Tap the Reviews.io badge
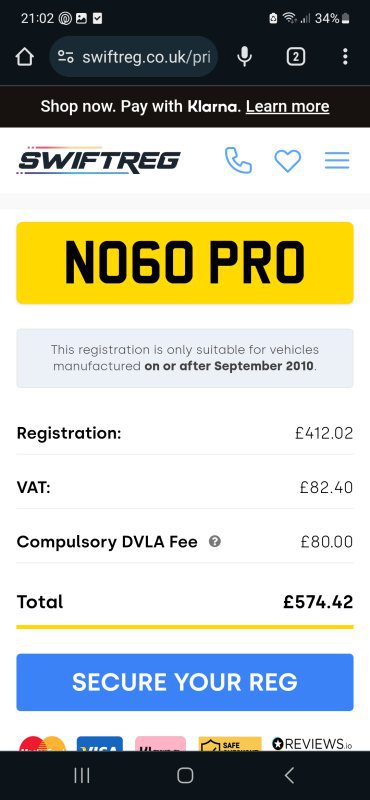Viewport: 370px width, 800px height. [312, 743]
